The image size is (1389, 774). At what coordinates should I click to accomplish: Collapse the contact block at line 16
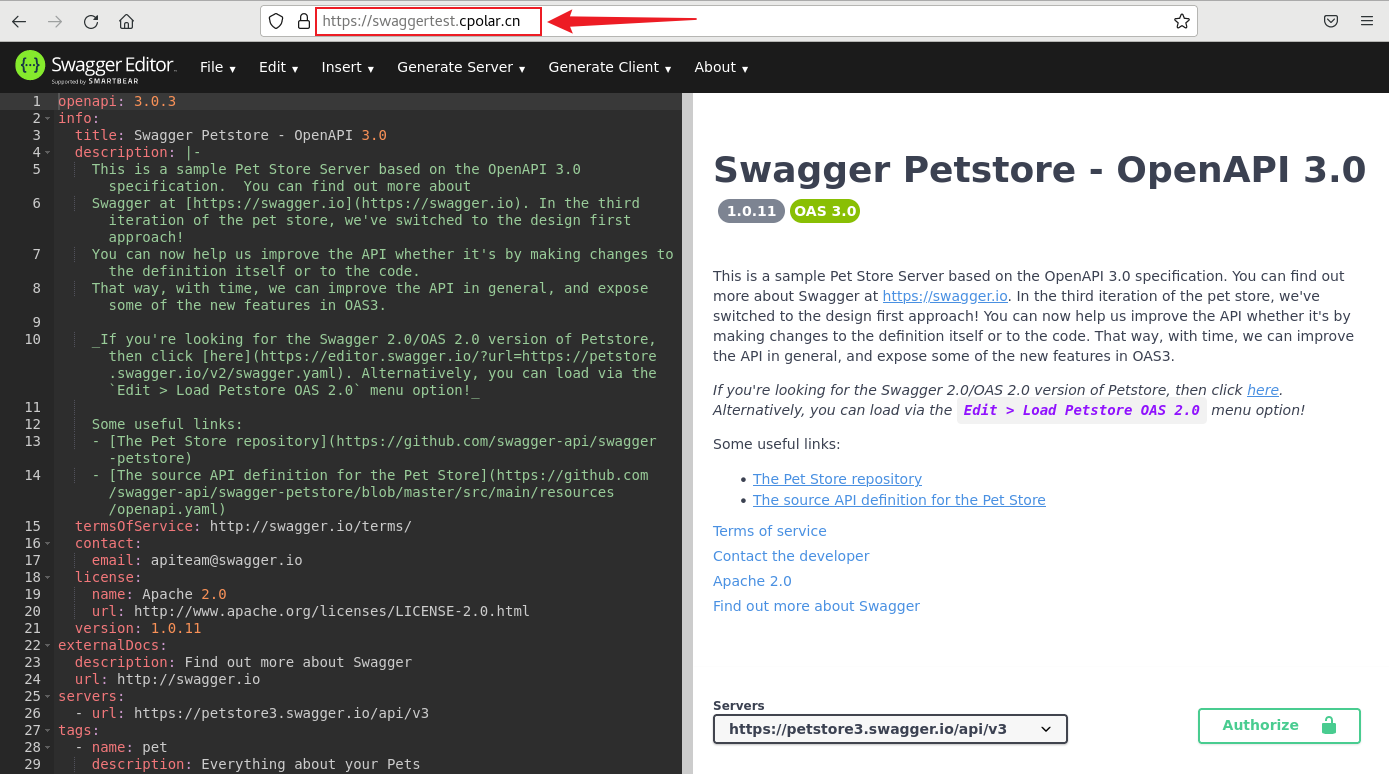[47, 543]
